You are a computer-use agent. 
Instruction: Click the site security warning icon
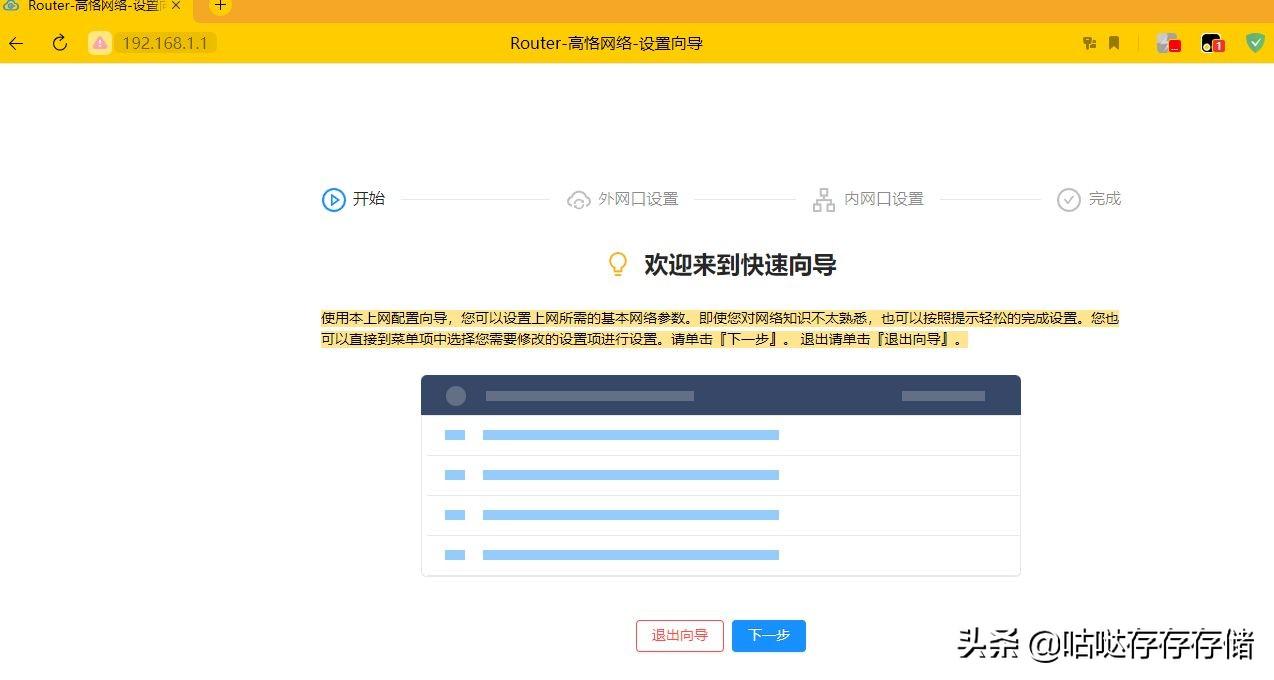coord(100,43)
